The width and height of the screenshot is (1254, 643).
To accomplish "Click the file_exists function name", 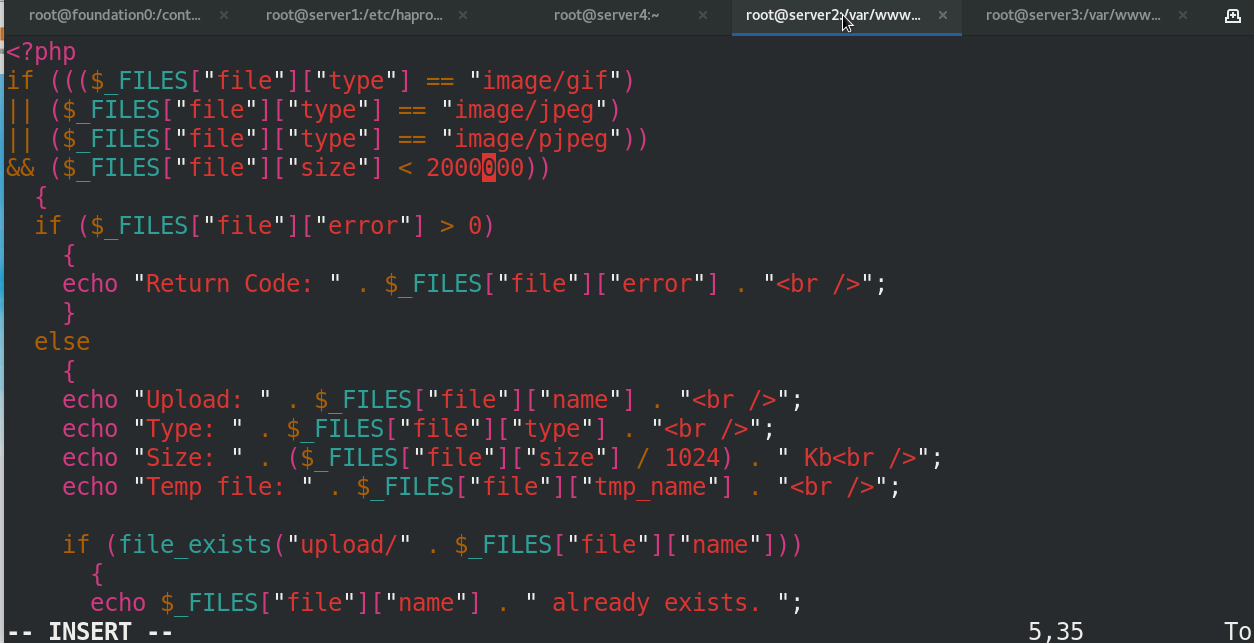I will tap(195, 545).
